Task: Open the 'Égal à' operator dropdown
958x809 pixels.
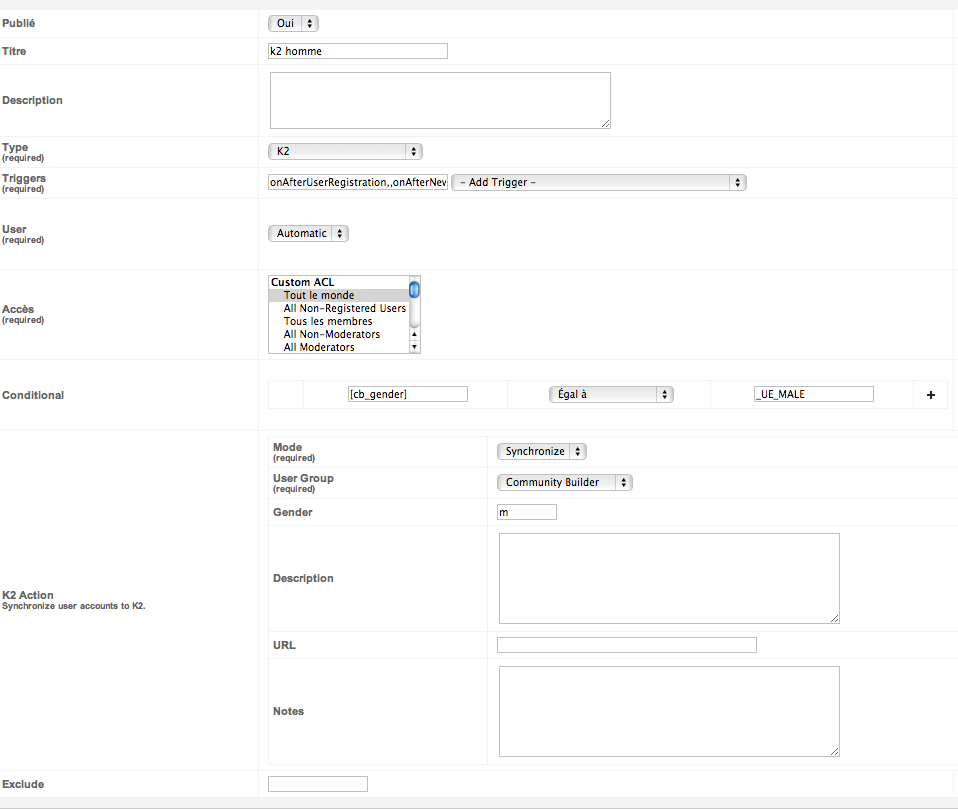Action: point(611,394)
